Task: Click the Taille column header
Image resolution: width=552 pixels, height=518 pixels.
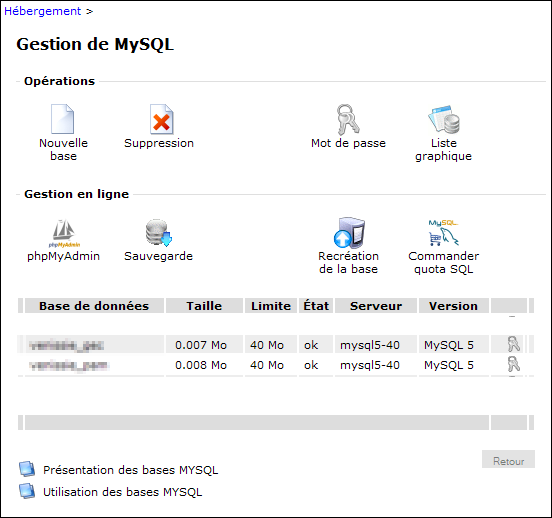Action: pyautogui.click(x=204, y=306)
